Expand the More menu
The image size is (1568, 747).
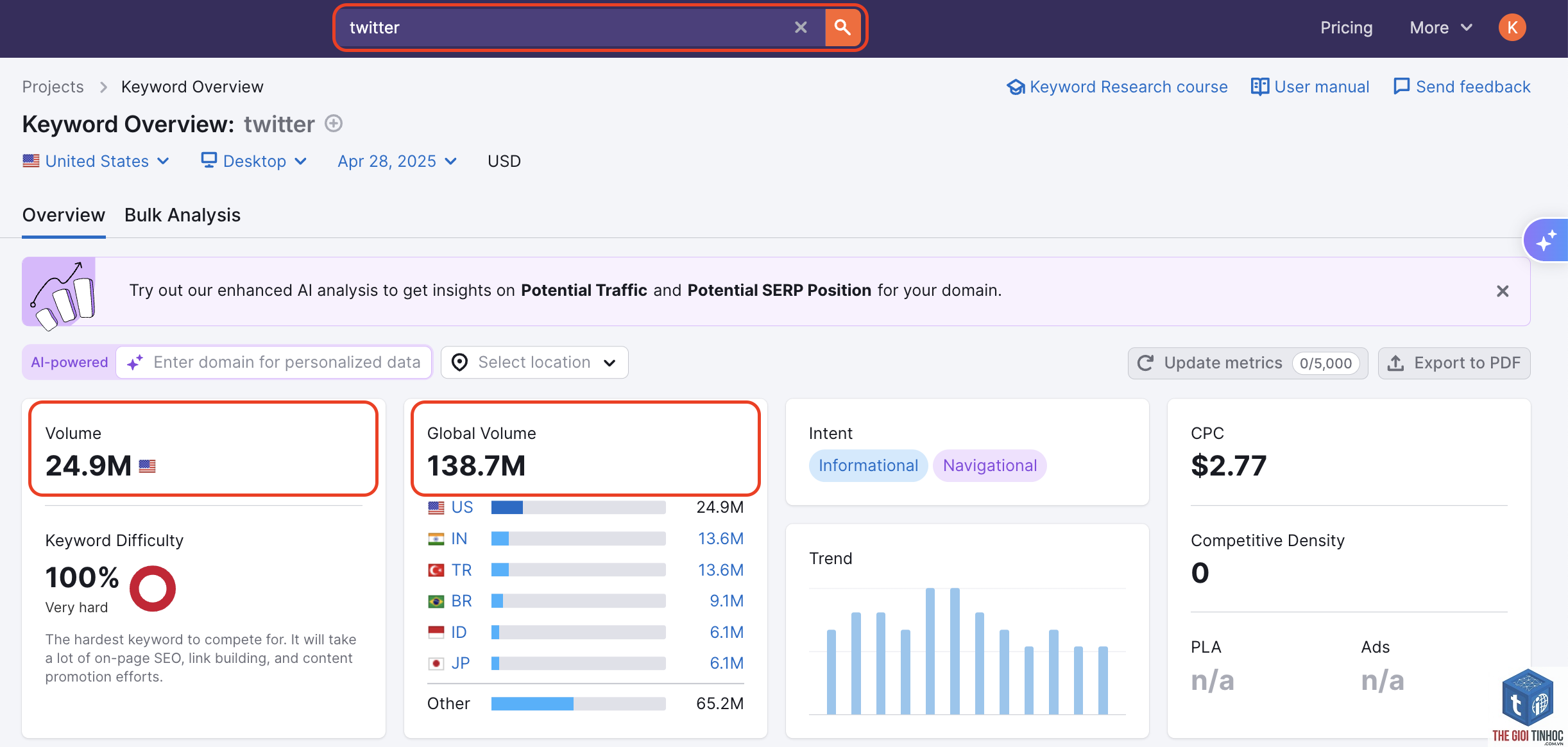[1441, 28]
